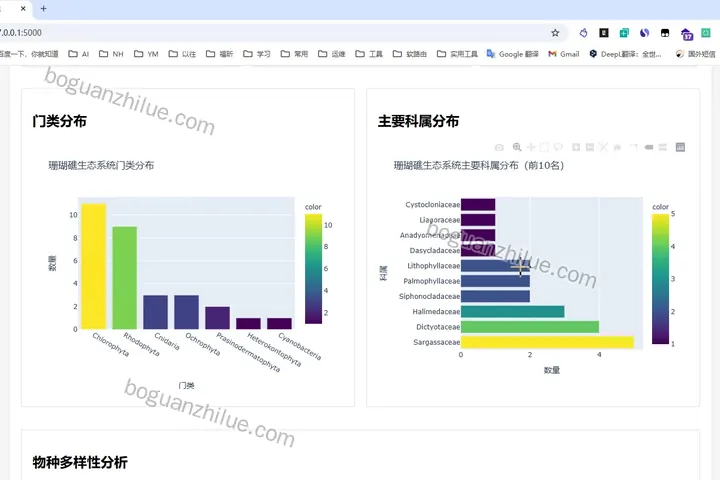Click the Siphonocladaceae bar
The width and height of the screenshot is (720, 480).
coord(495,296)
